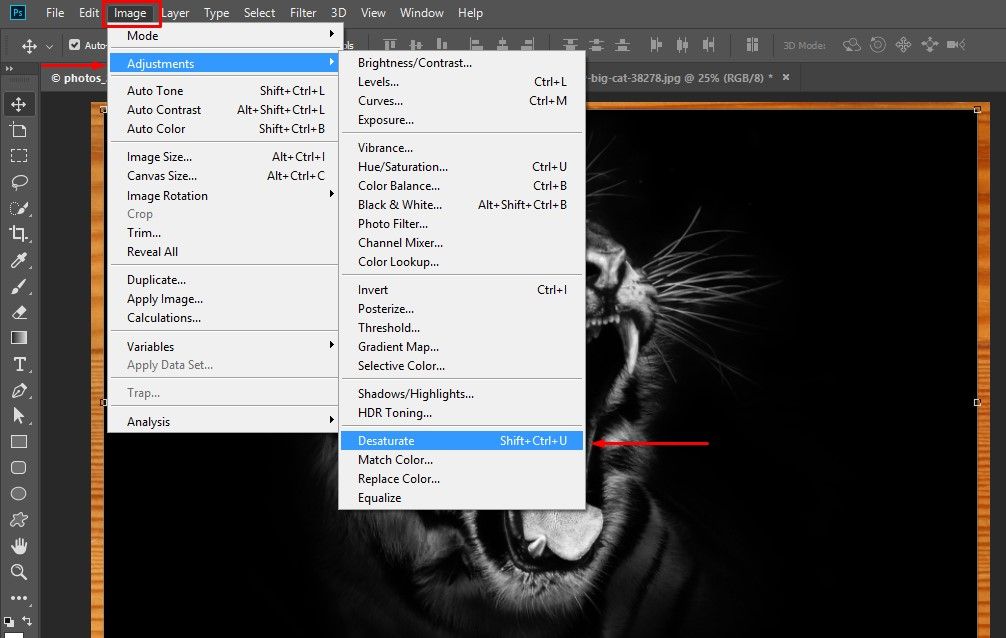Click the Auto-Align Layers icon

pos(752,44)
